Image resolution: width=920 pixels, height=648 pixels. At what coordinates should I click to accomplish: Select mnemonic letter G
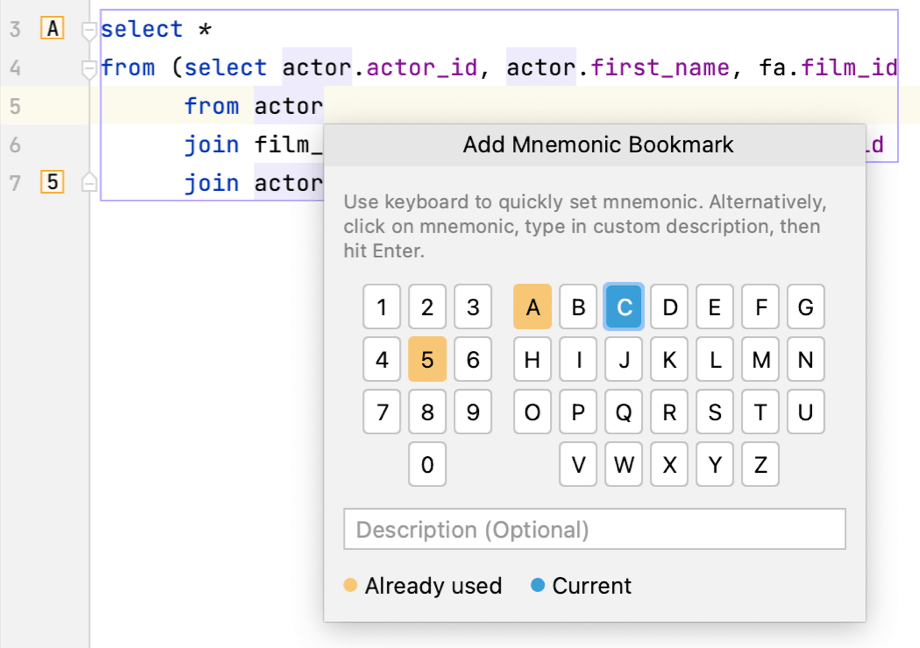[x=805, y=307]
